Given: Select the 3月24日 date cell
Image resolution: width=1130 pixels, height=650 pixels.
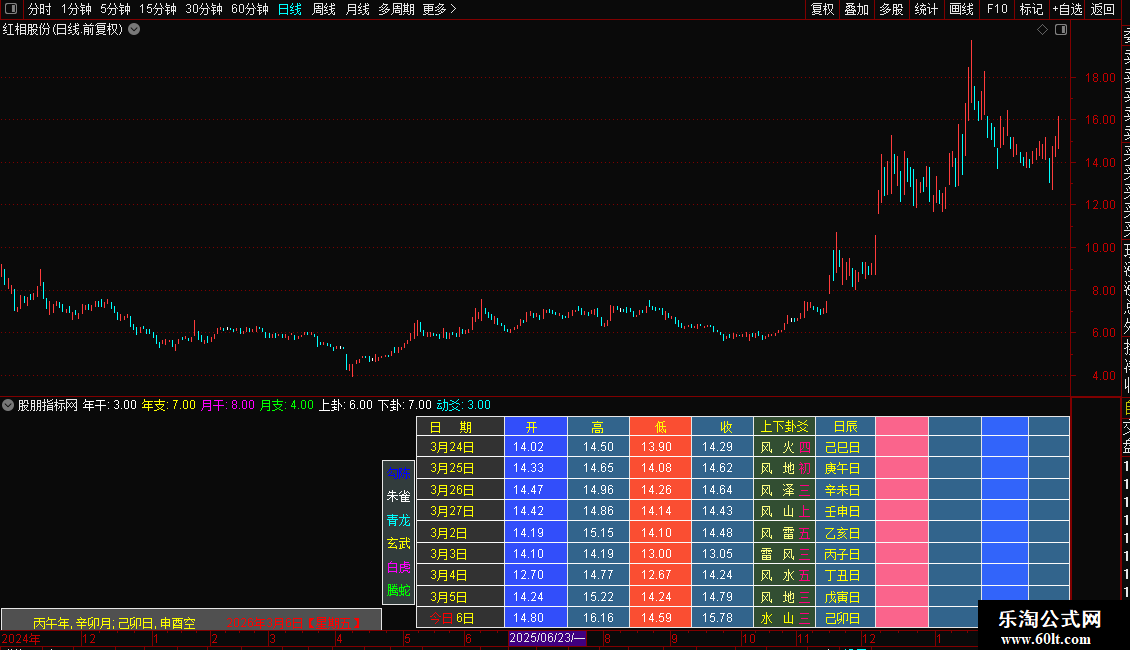Looking at the screenshot, I should coord(461,447).
